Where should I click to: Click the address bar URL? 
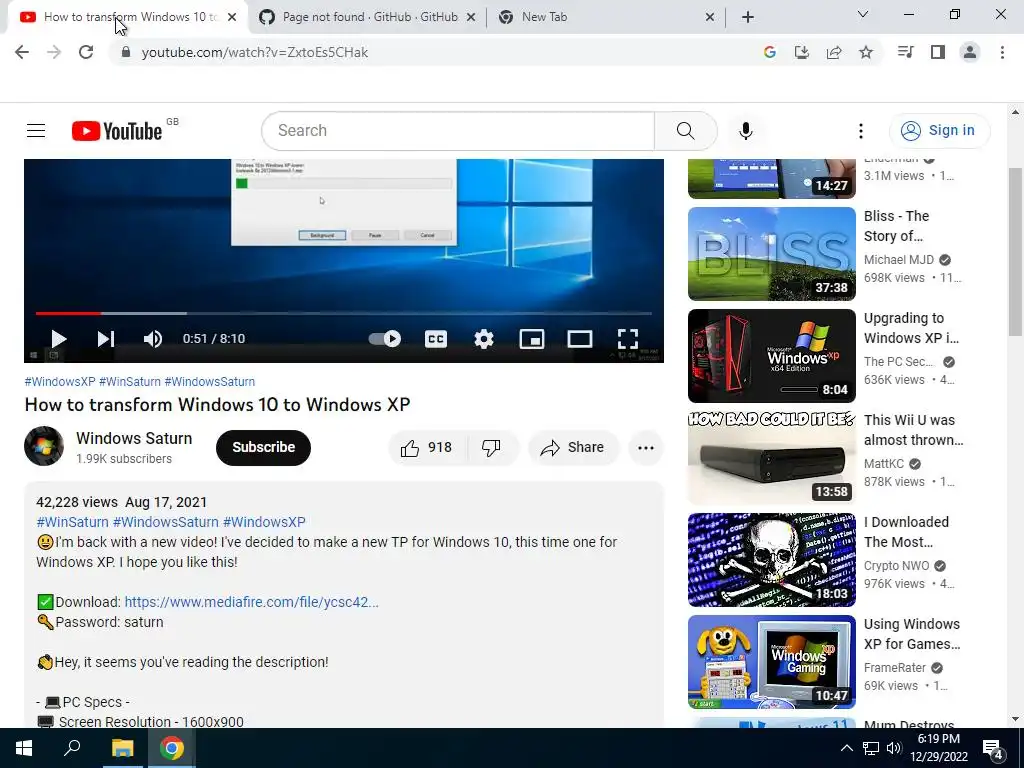click(x=255, y=52)
